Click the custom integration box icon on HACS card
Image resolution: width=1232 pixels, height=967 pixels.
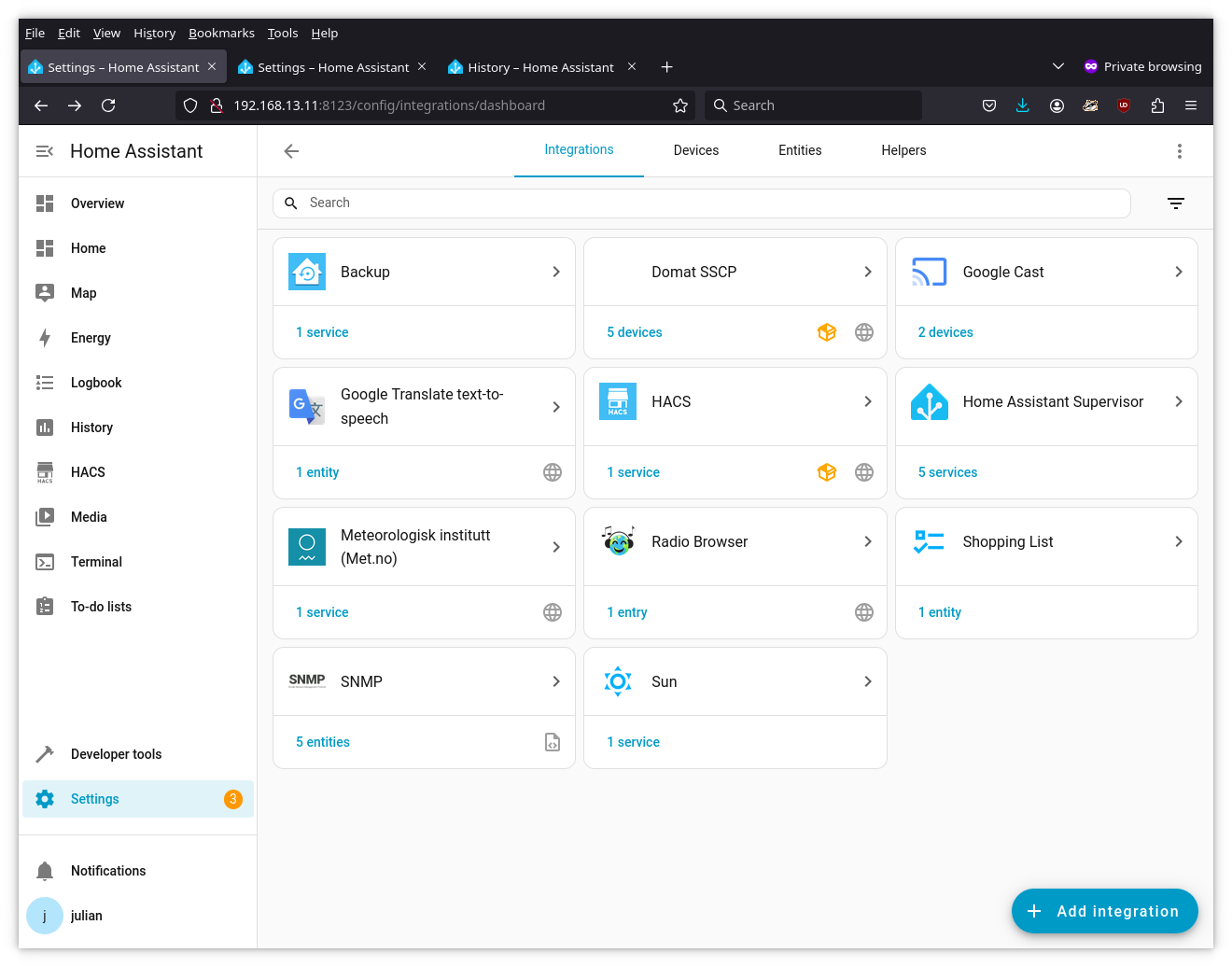click(827, 472)
